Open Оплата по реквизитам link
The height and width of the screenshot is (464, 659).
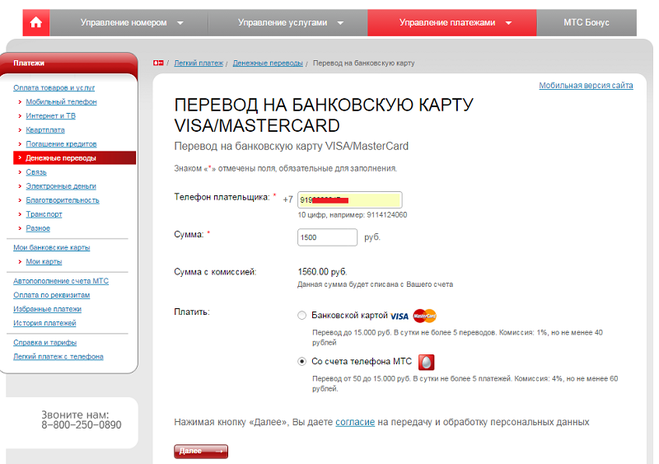click(x=51, y=295)
